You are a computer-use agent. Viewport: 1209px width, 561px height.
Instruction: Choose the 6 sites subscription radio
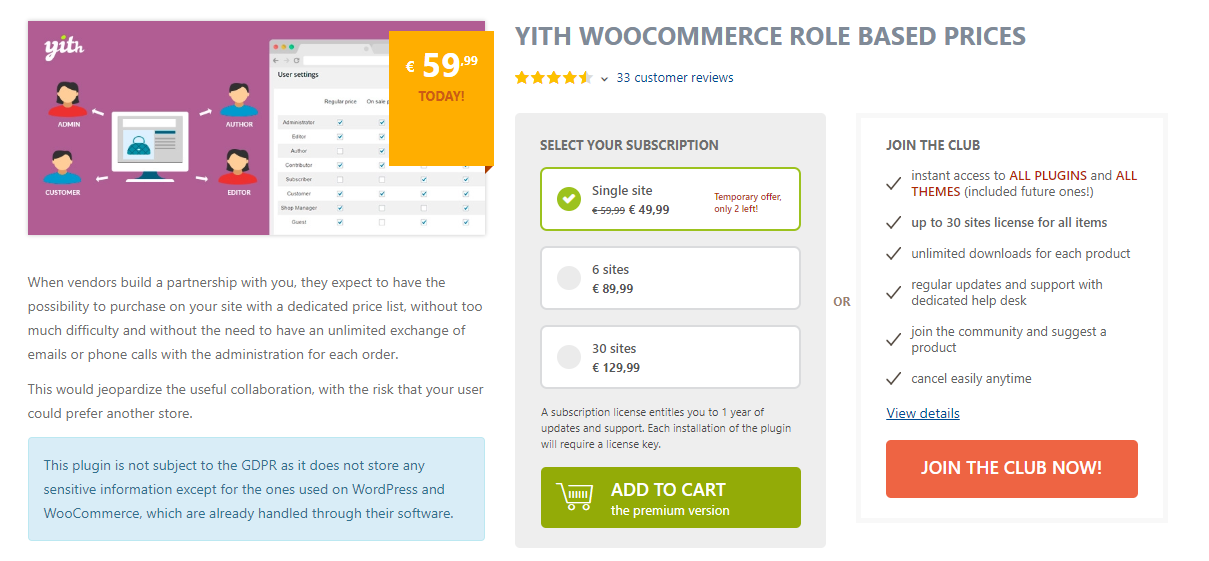tap(569, 278)
